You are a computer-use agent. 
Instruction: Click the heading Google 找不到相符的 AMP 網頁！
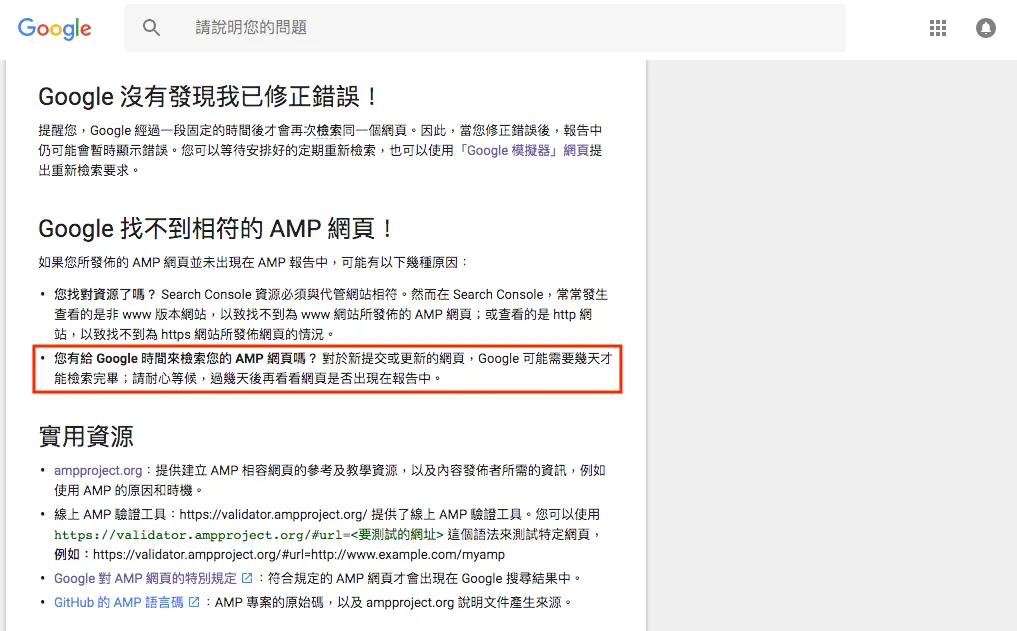[x=216, y=228]
